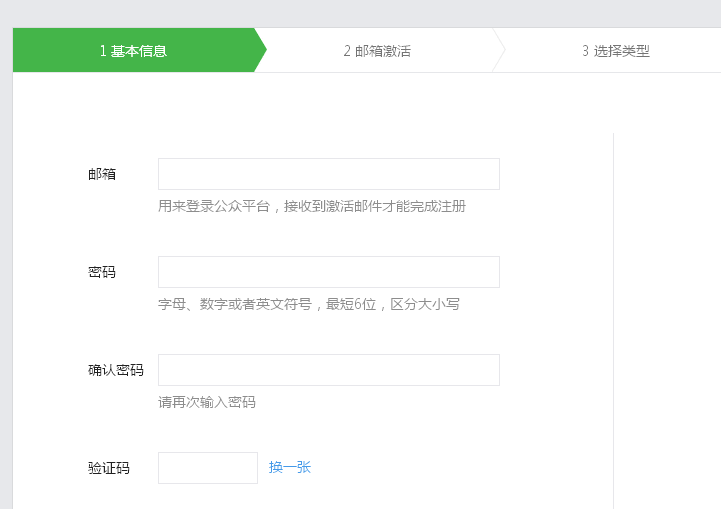Screen dimensions: 721x509
Task: Click the vertical divider right of the form
Action: point(613,300)
